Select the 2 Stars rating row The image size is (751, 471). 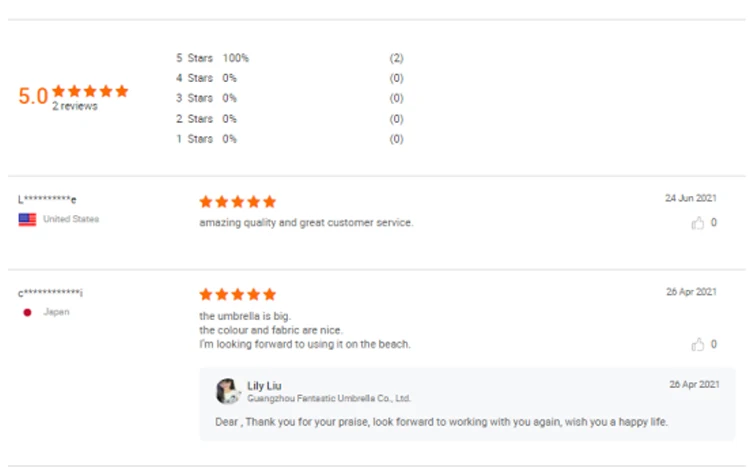[206, 119]
